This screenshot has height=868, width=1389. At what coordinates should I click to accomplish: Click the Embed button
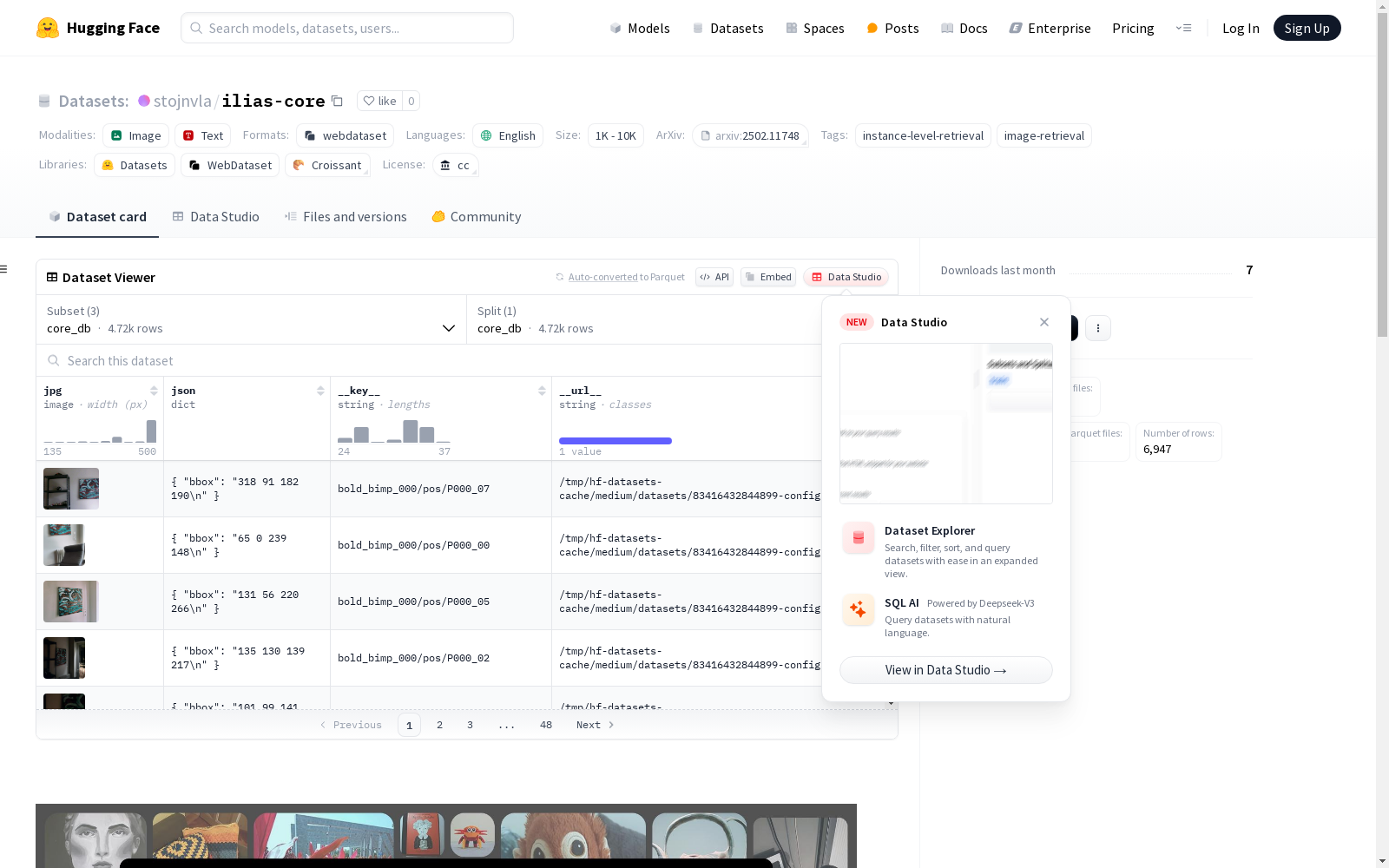pos(768,277)
